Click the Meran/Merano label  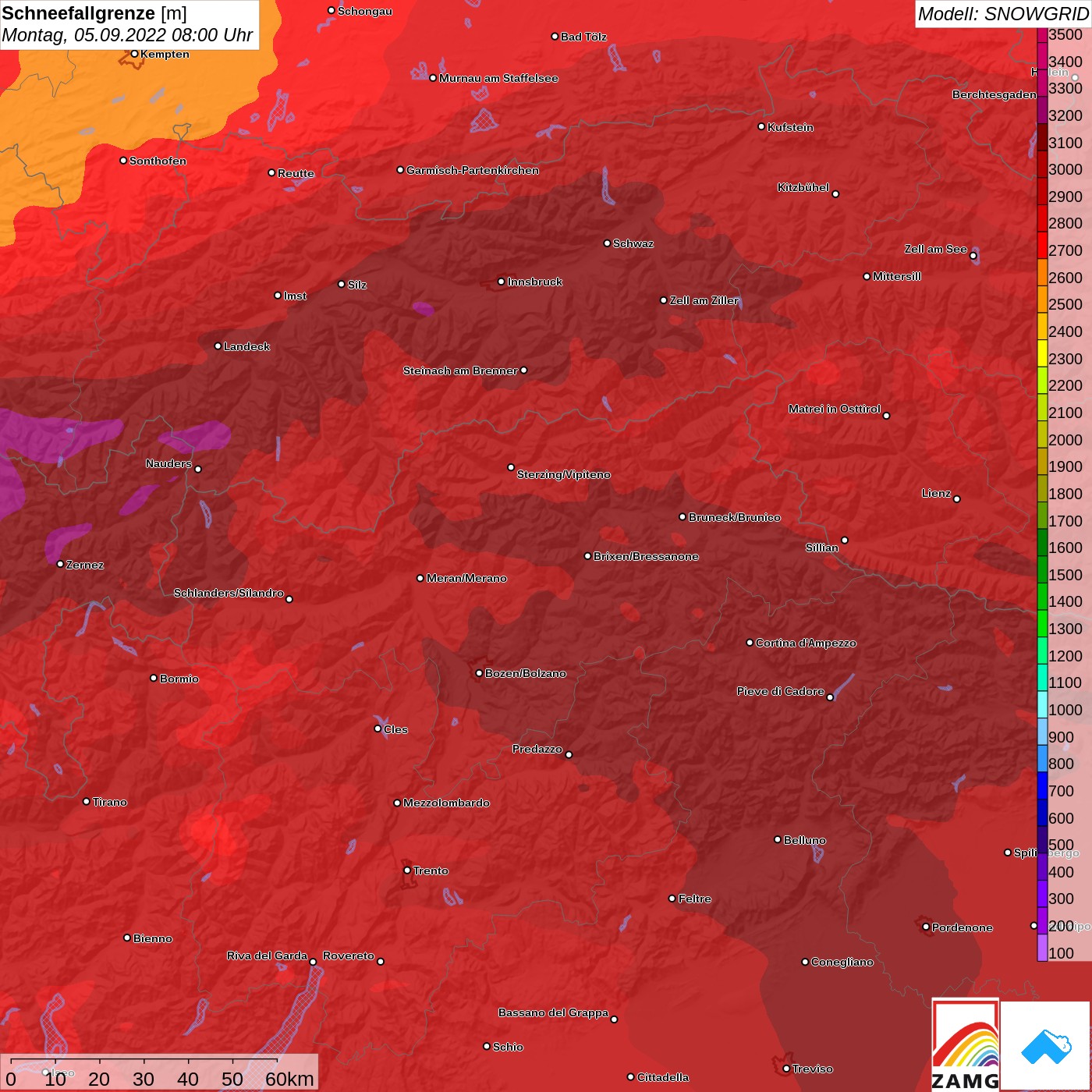466,578
